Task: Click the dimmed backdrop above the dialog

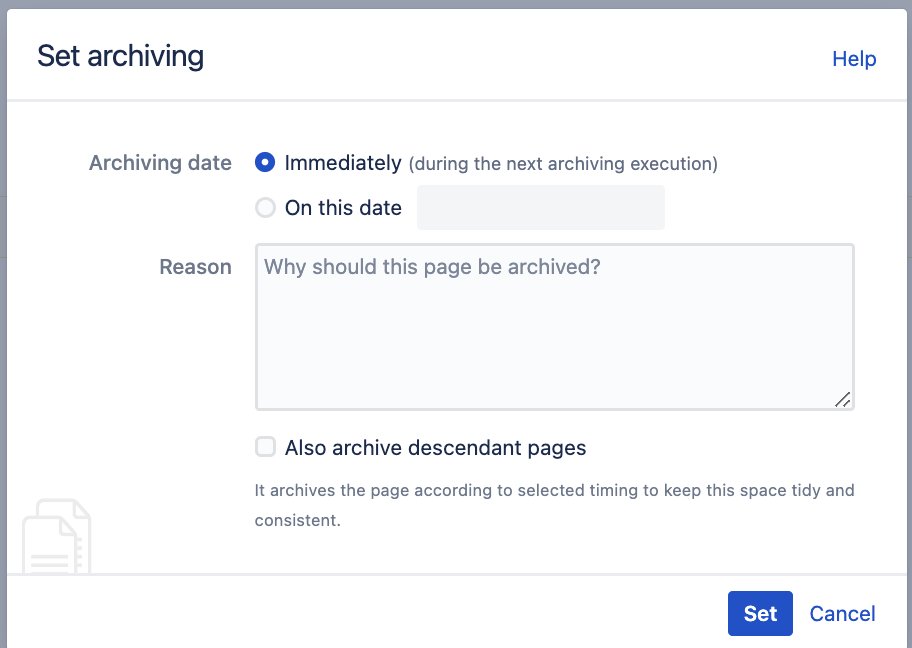Action: pyautogui.click(x=456, y=3)
